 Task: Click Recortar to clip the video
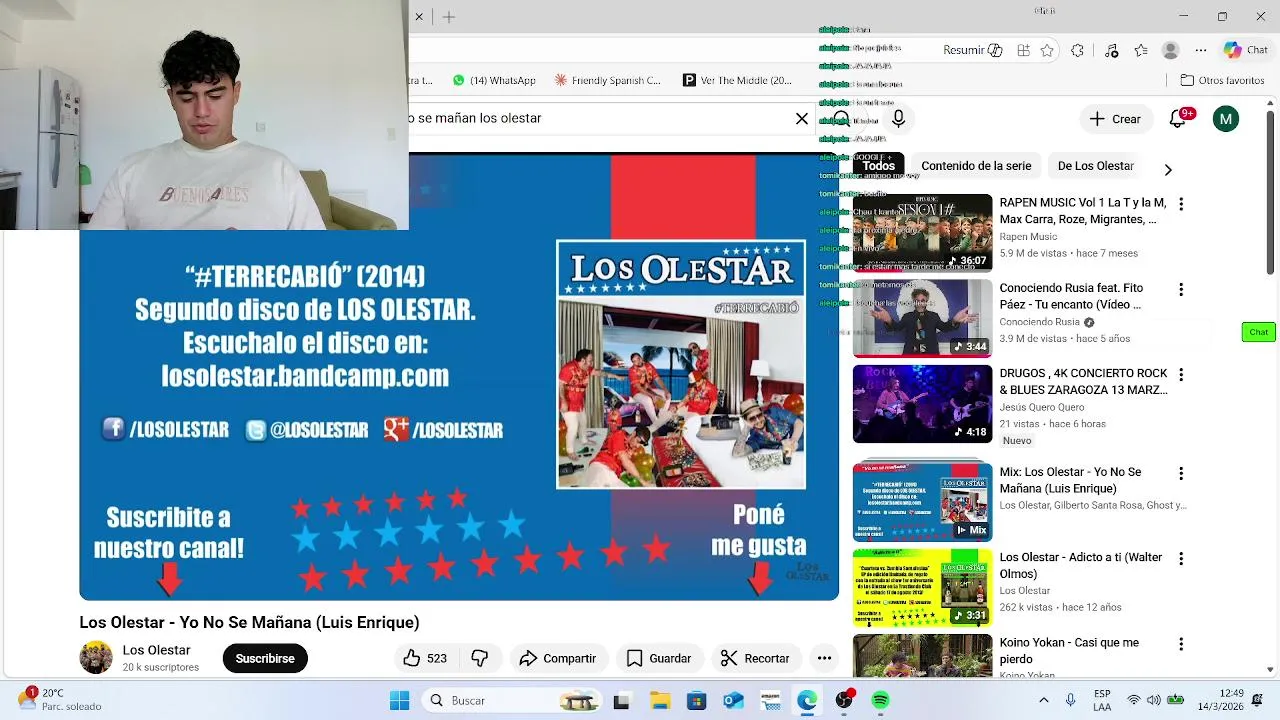[755, 658]
